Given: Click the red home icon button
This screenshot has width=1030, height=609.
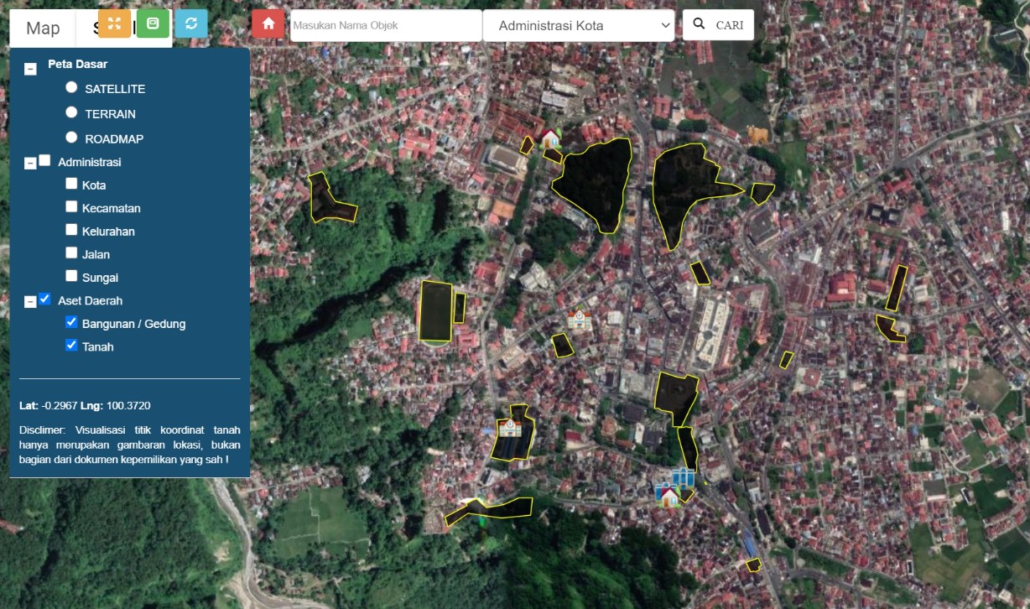Looking at the screenshot, I should tap(268, 24).
